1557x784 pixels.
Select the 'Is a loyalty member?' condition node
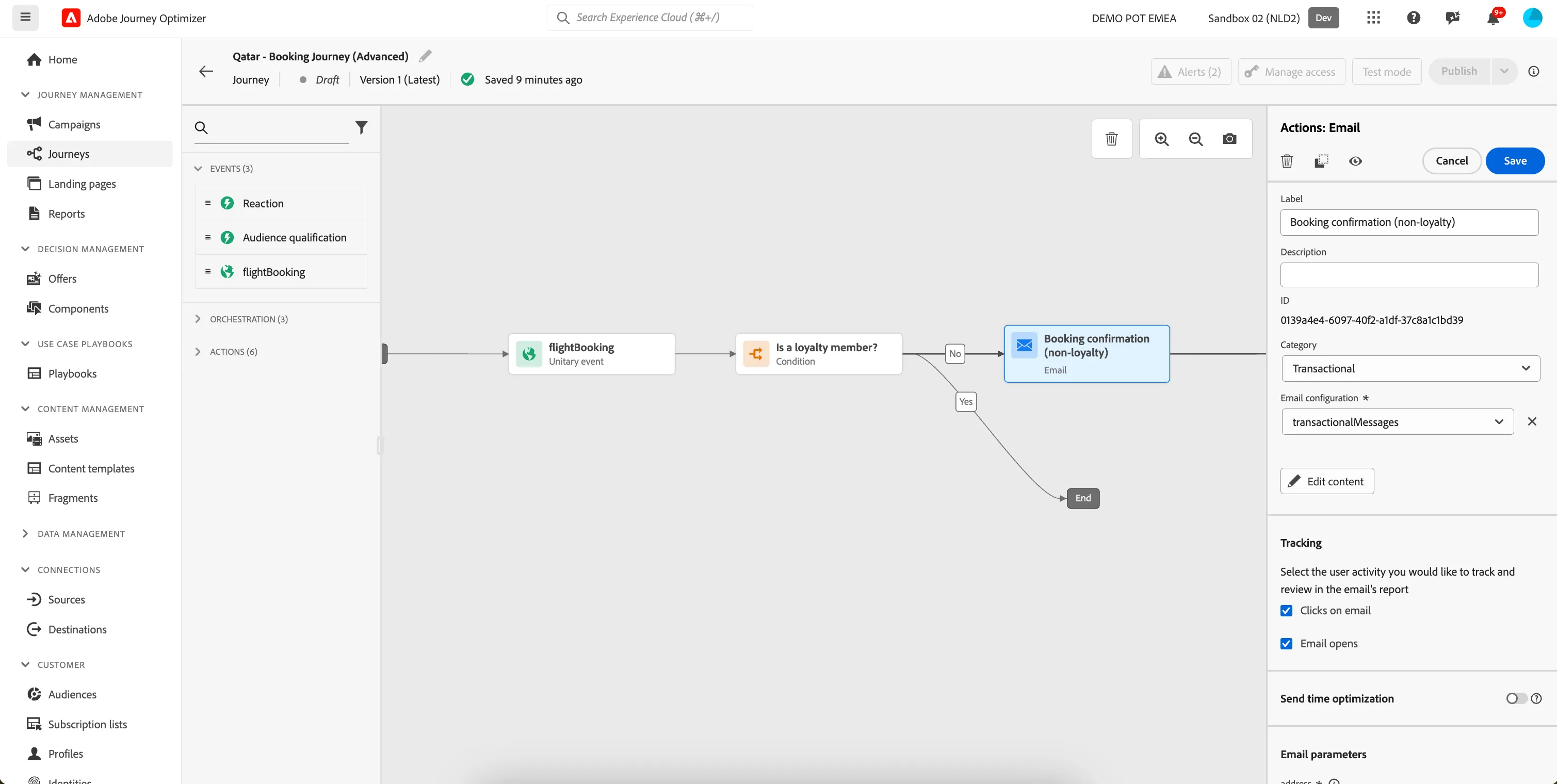818,354
